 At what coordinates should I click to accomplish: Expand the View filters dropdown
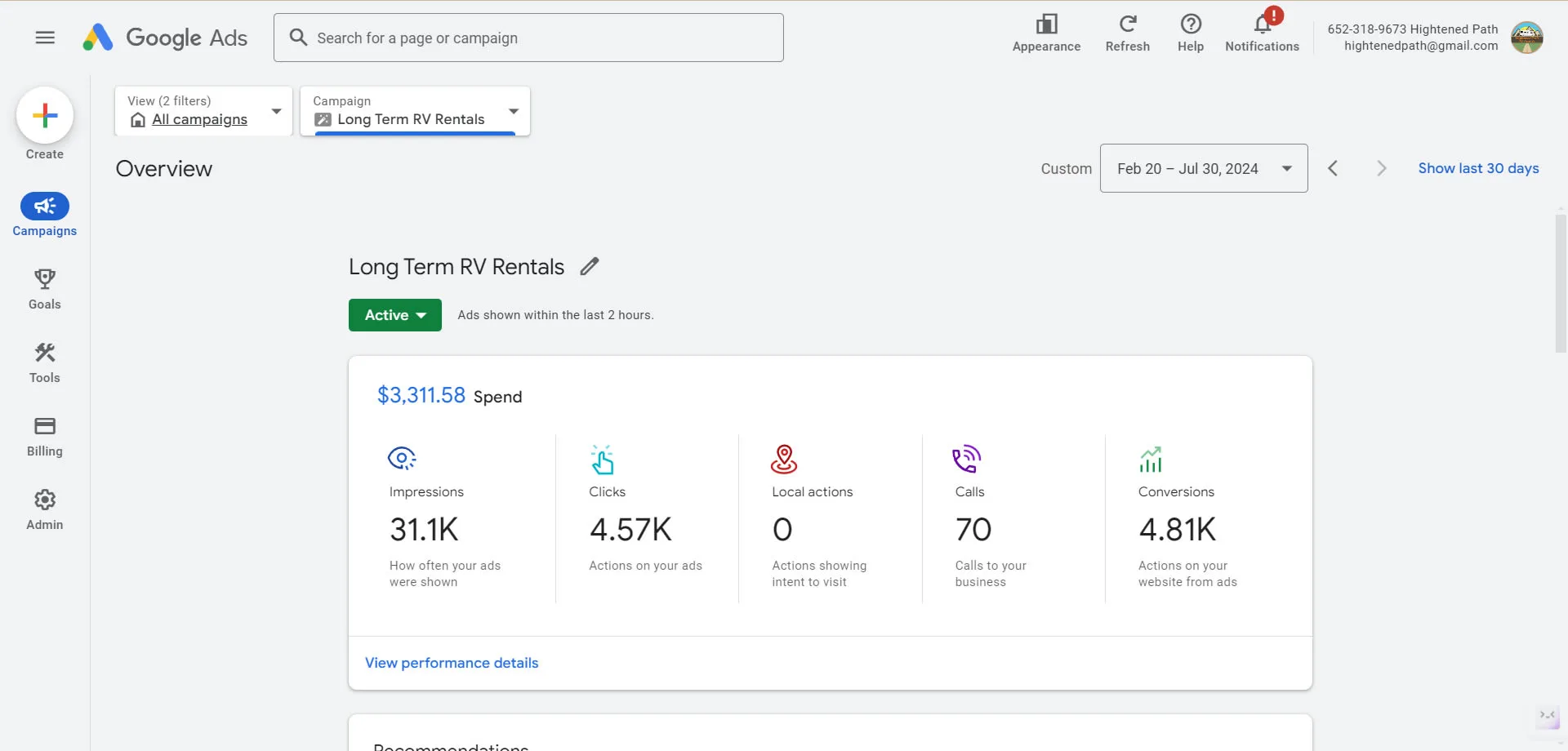point(275,111)
